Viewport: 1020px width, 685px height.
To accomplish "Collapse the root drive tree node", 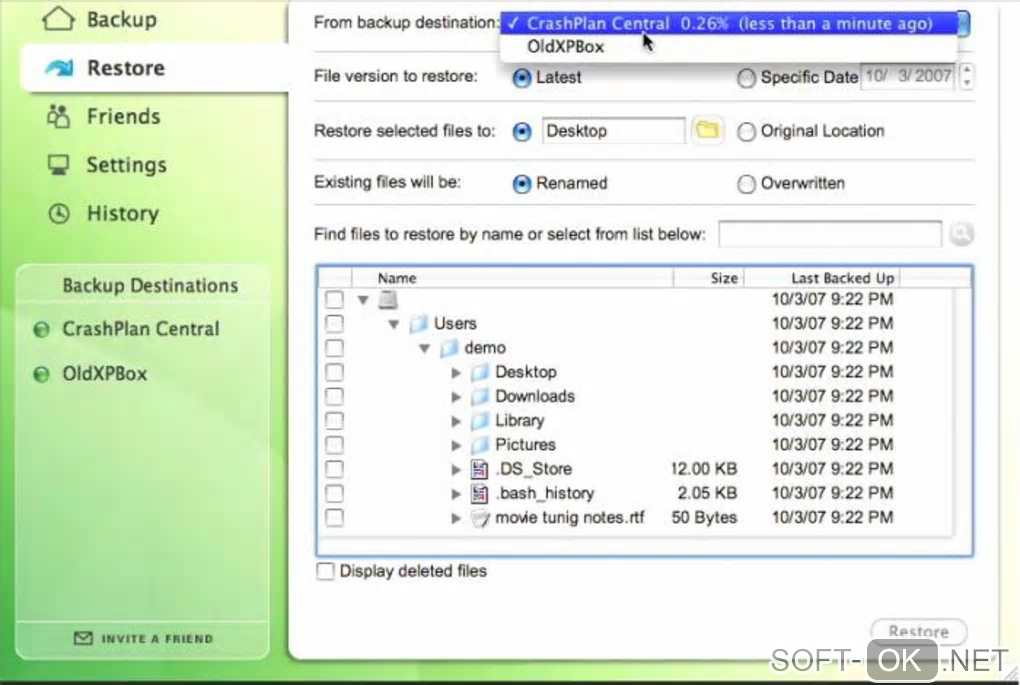I will pyautogui.click(x=363, y=300).
